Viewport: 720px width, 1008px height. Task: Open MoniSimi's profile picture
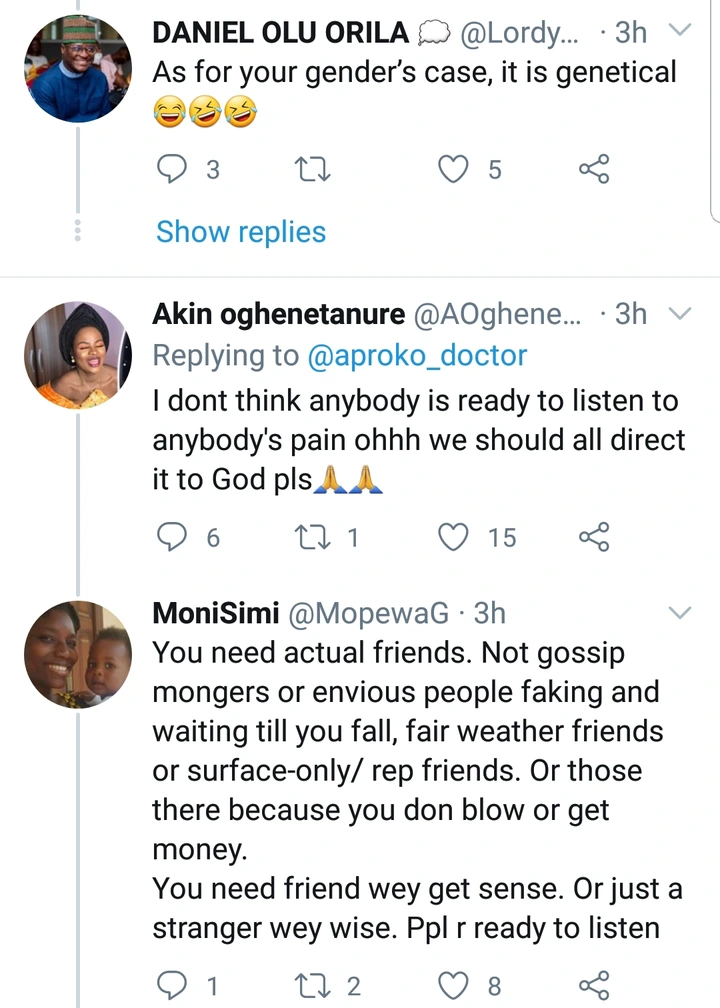[x=77, y=650]
